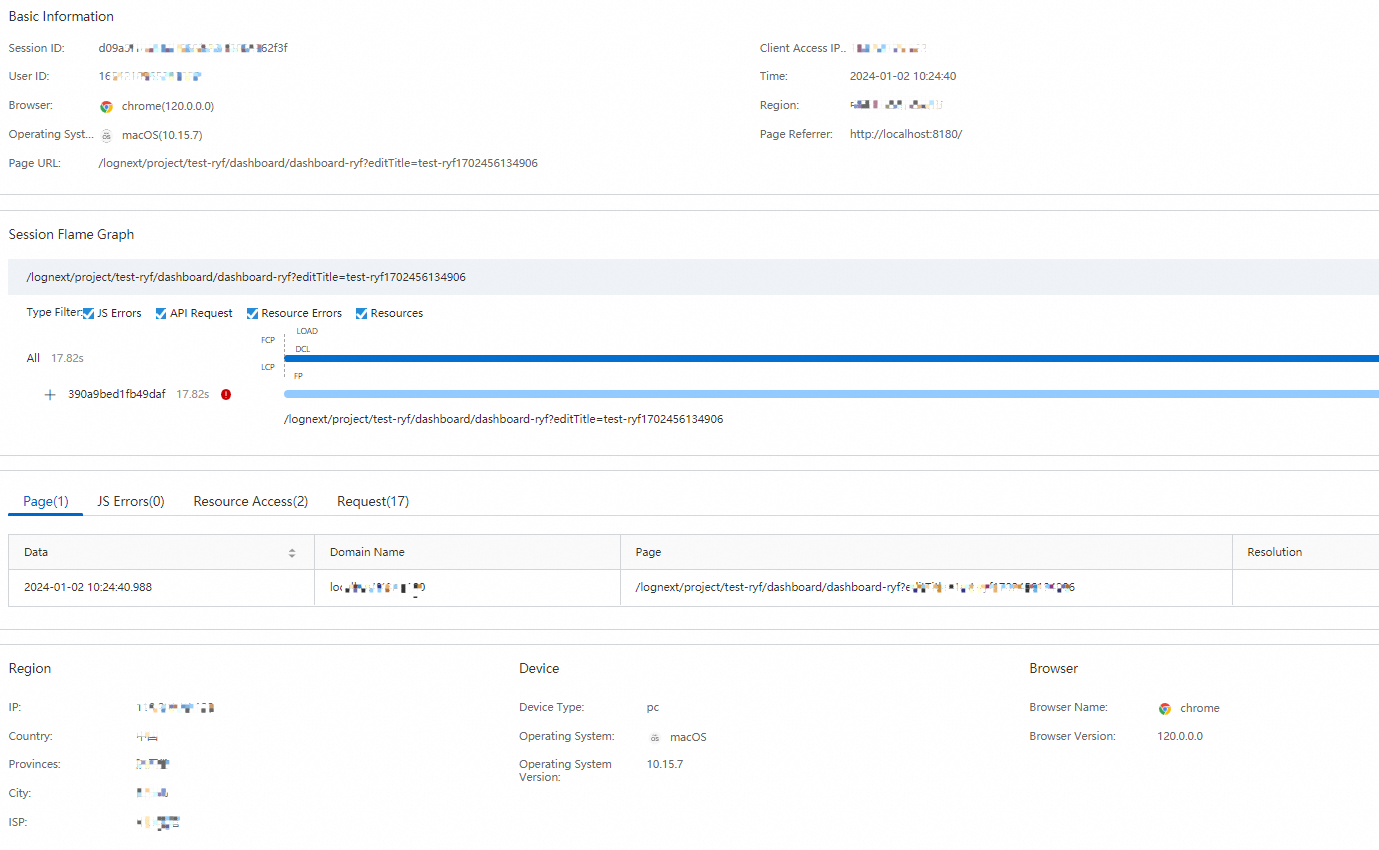
Task: Click the FP timeline marker
Action: pos(299,376)
